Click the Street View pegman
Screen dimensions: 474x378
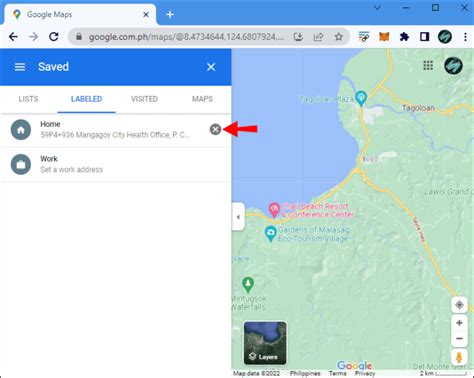click(x=459, y=358)
